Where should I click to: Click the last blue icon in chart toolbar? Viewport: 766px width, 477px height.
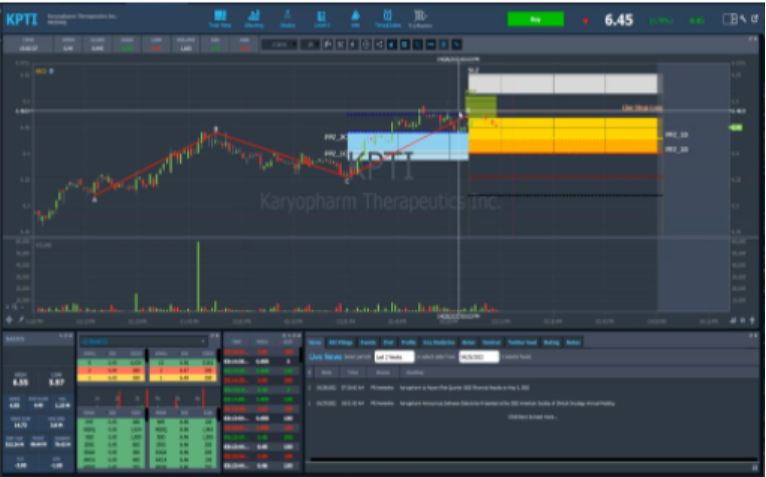pyautogui.click(x=456, y=44)
